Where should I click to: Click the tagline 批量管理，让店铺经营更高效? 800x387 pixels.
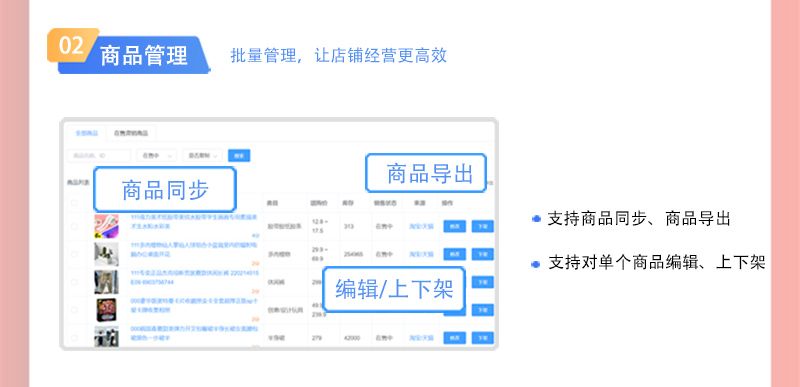(x=339, y=55)
